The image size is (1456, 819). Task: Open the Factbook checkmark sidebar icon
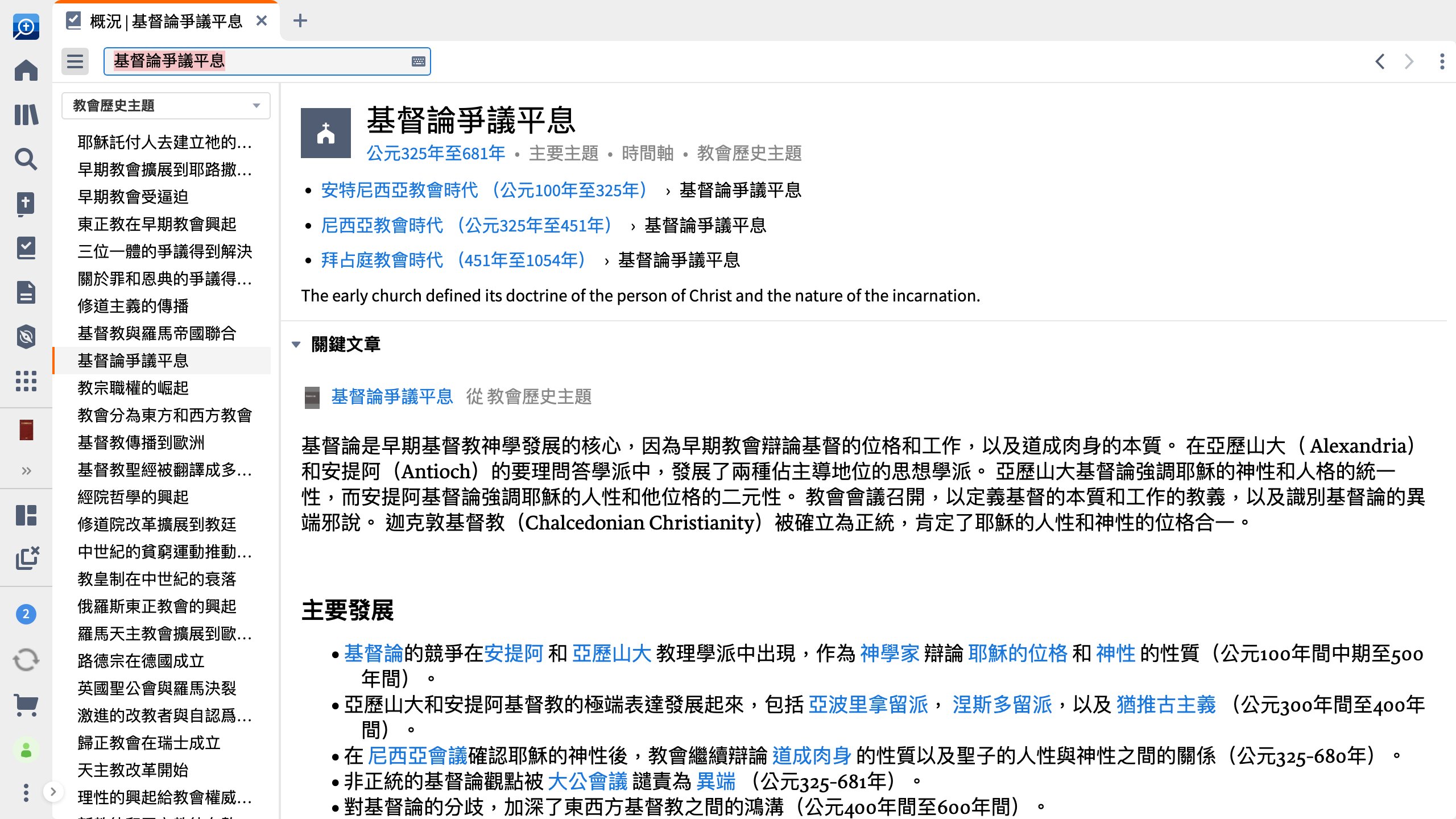26,248
